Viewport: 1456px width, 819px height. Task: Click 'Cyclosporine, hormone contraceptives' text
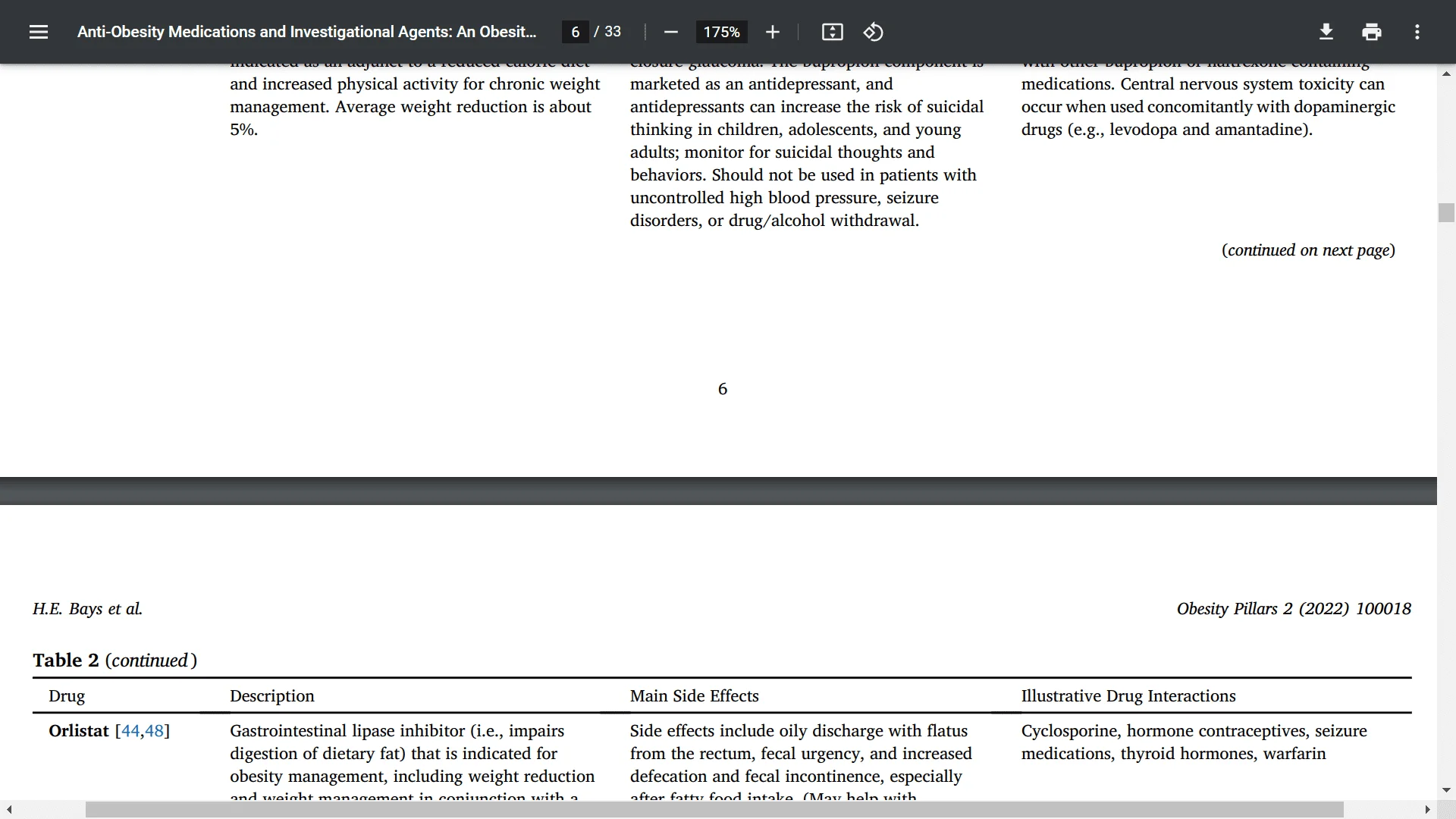coord(1165,731)
